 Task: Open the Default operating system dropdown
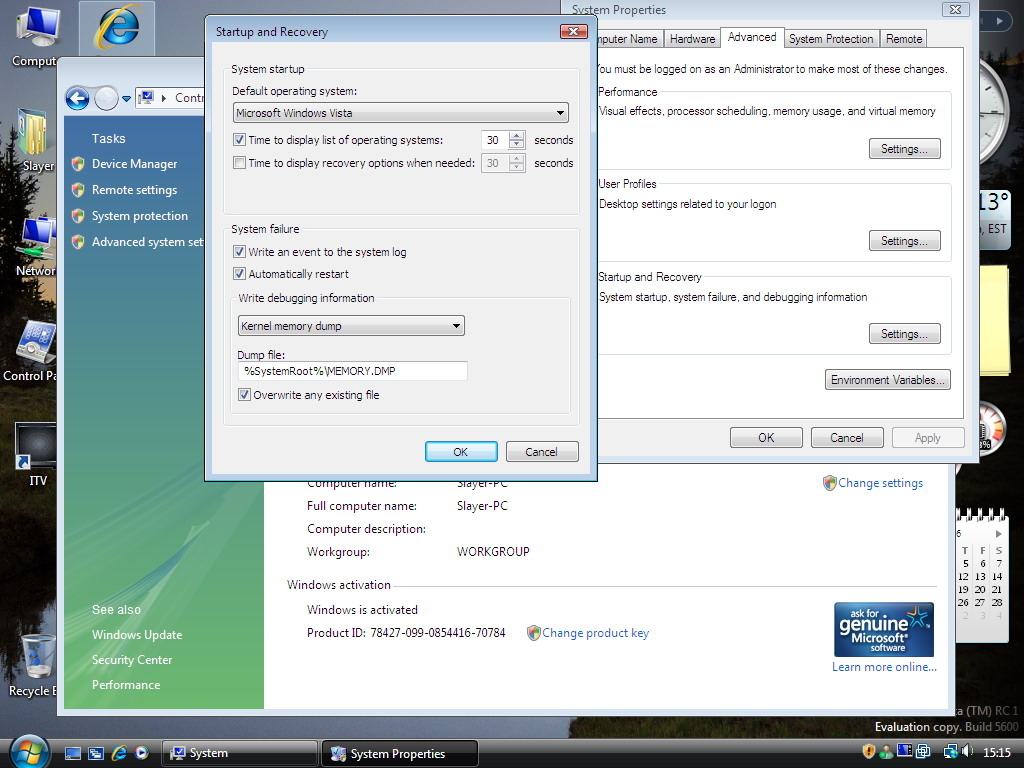400,113
